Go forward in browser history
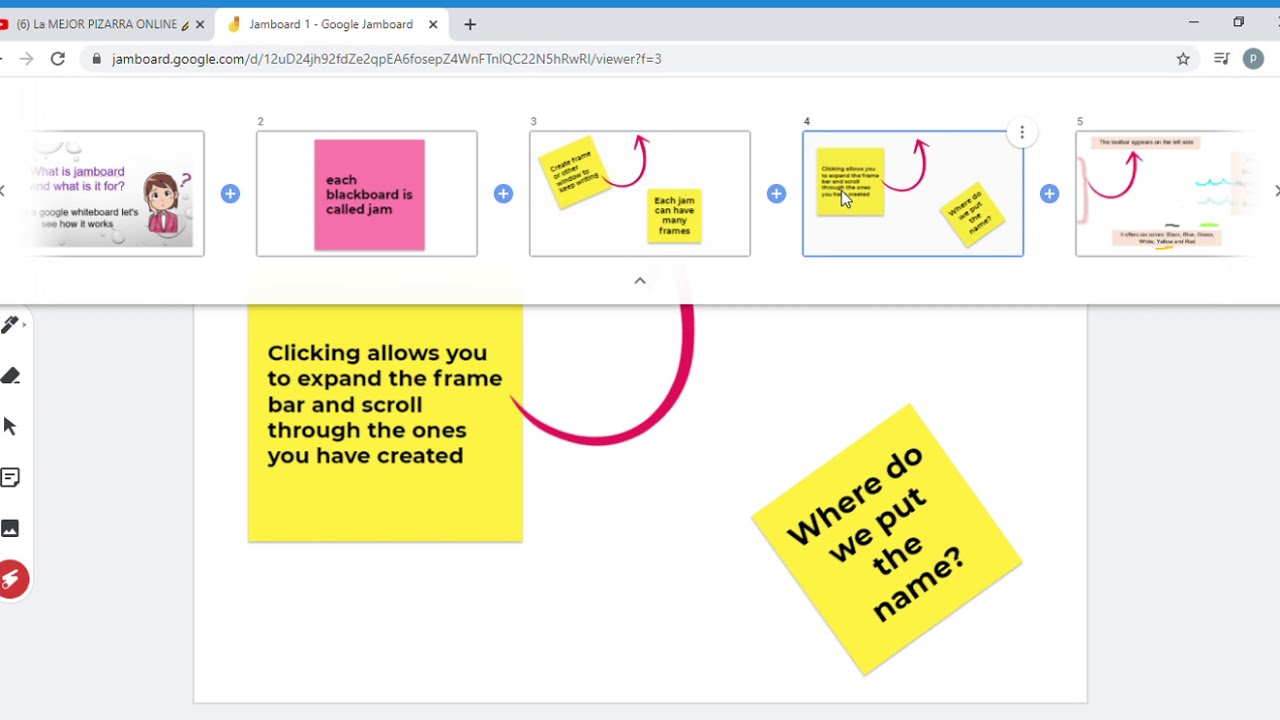This screenshot has width=1280, height=720. tap(26, 59)
